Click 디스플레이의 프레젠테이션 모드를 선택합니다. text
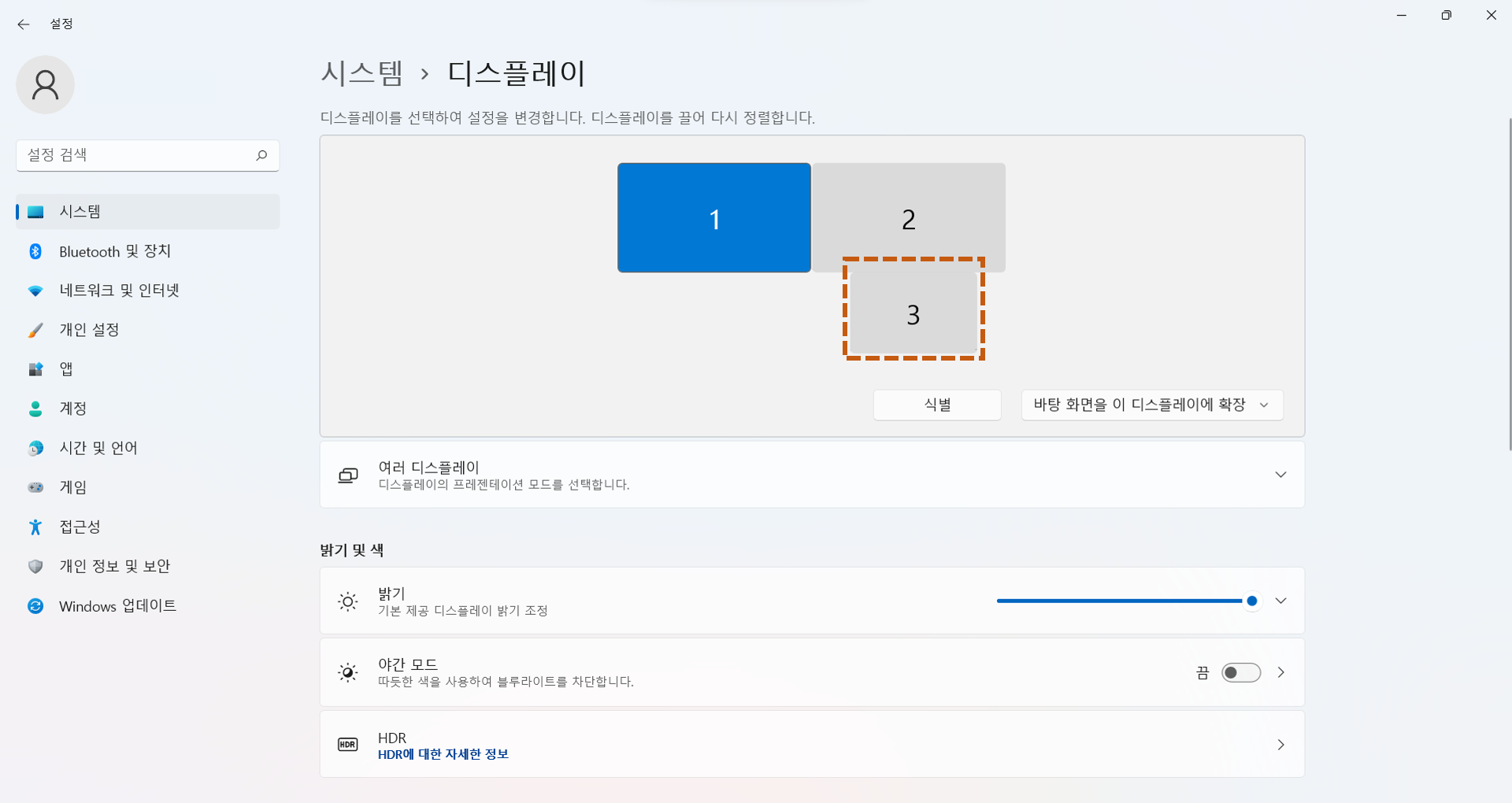Screen dimensions: 1512x803 (x=504, y=485)
